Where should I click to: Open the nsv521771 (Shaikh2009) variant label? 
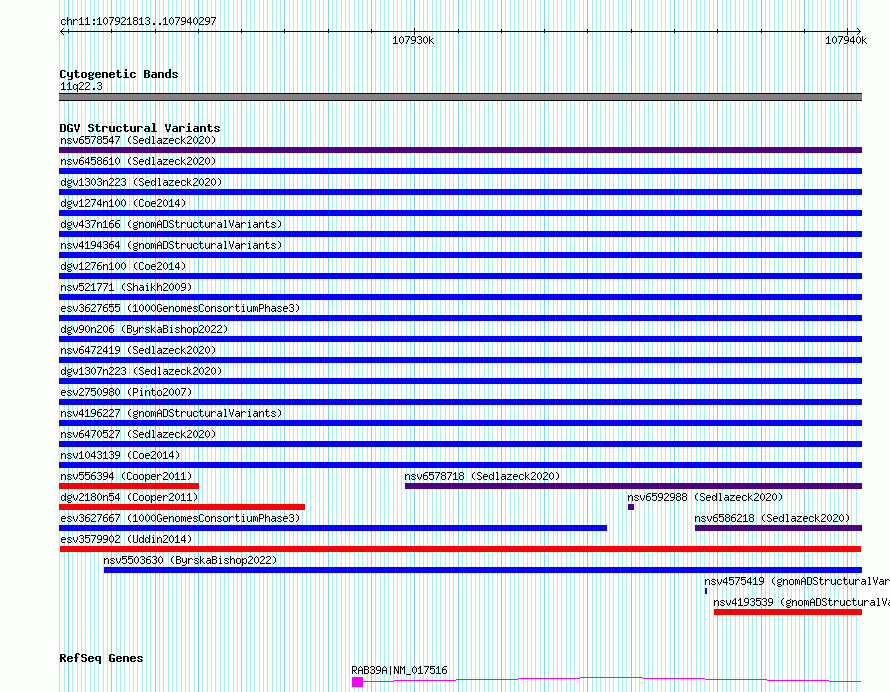click(x=123, y=287)
